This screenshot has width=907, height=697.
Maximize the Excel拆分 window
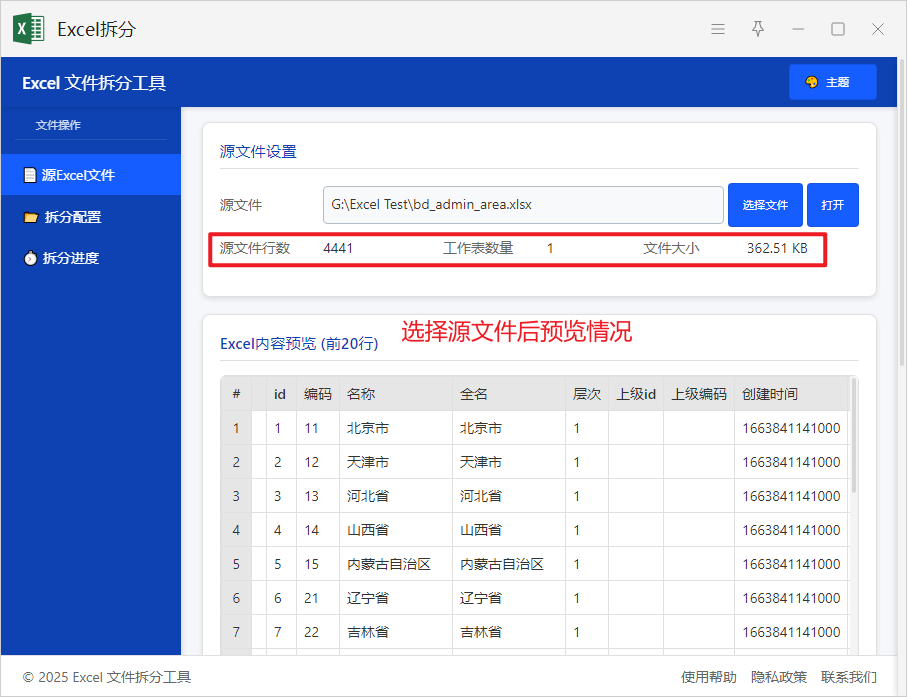pyautogui.click(x=838, y=29)
